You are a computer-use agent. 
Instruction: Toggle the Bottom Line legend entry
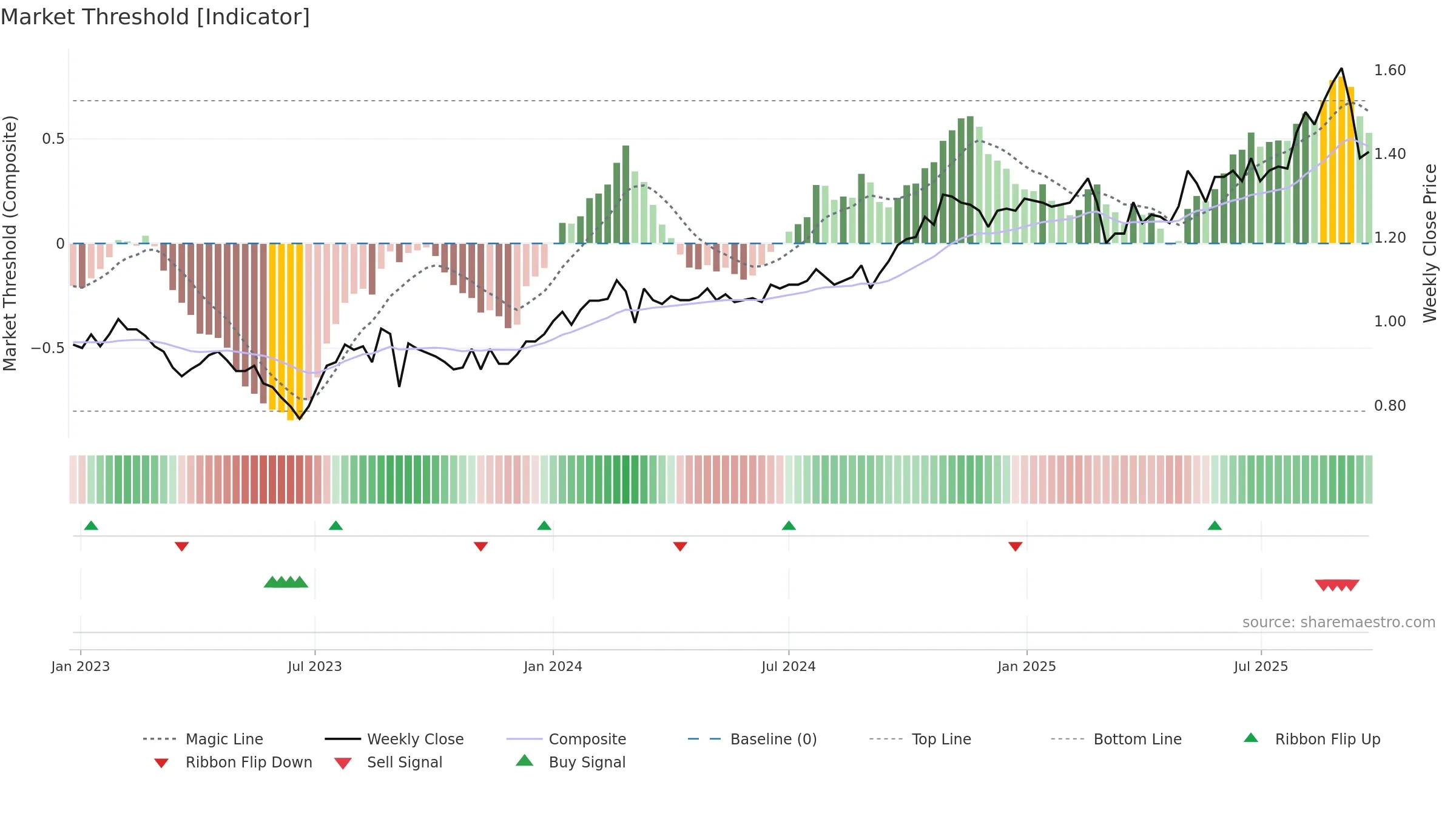[1116, 739]
